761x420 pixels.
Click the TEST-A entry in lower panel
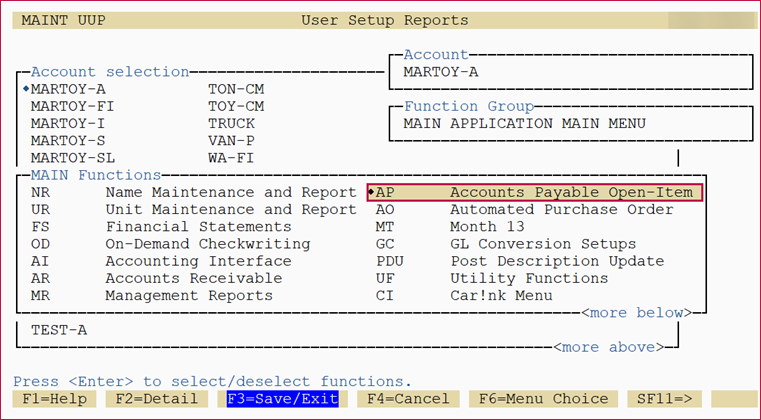pyautogui.click(x=59, y=329)
